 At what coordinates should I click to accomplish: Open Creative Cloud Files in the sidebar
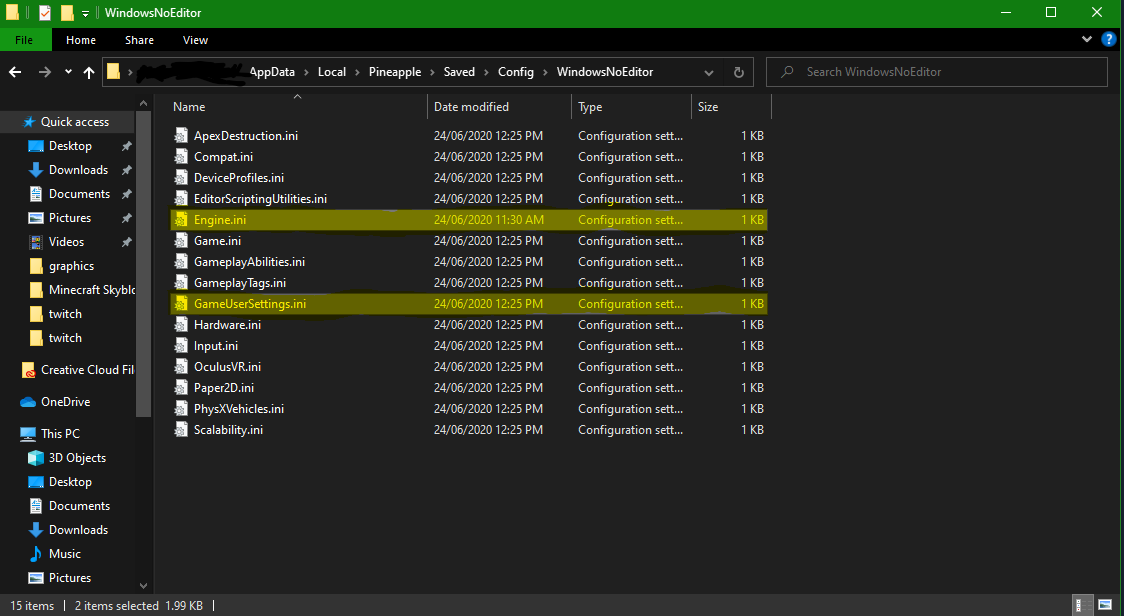(x=86, y=370)
